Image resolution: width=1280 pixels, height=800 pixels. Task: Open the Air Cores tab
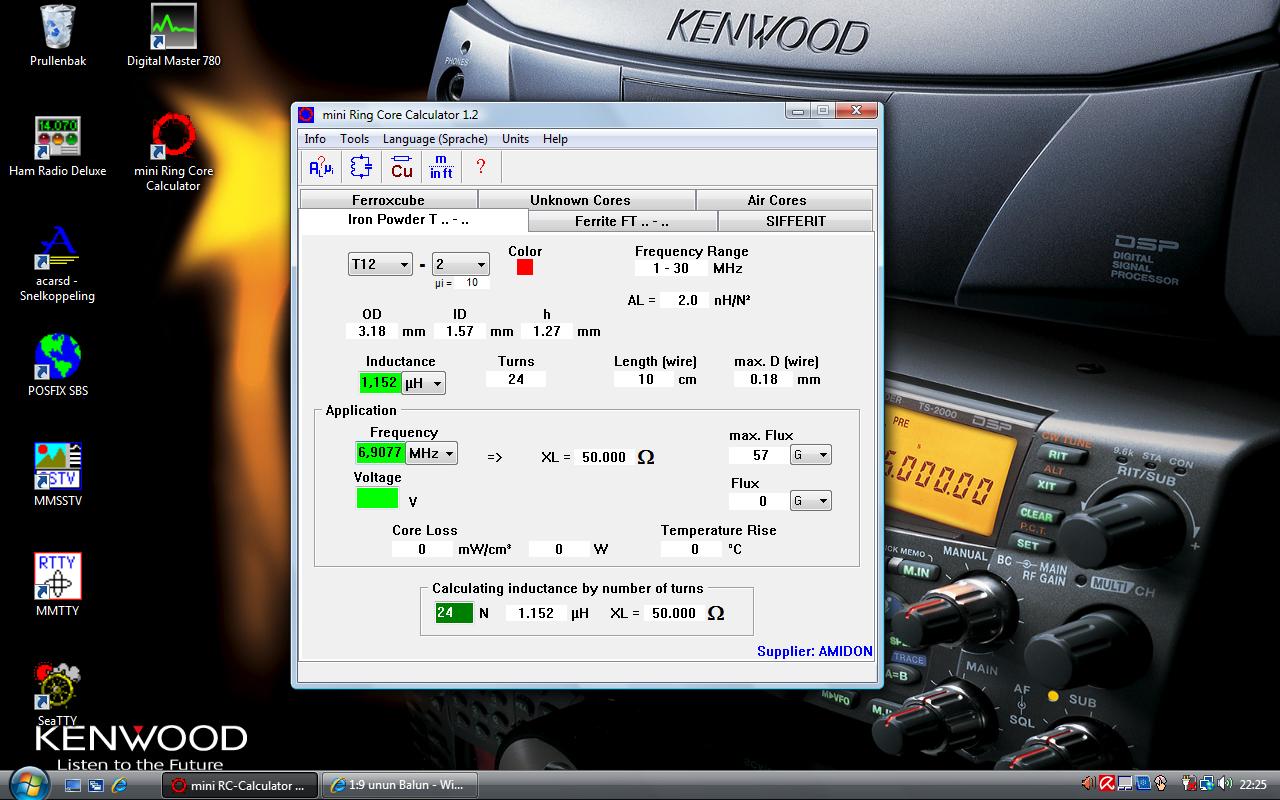(x=776, y=200)
